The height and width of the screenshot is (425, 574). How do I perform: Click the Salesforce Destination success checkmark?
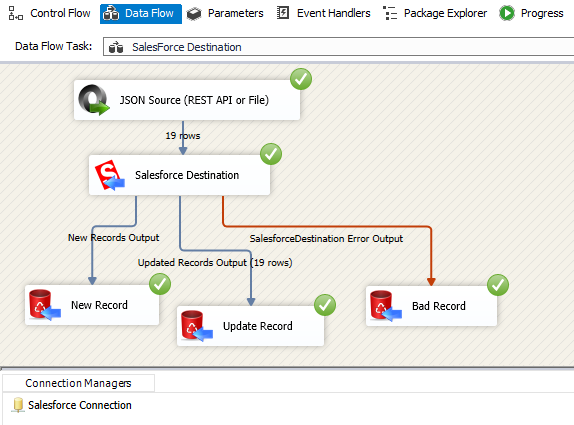[x=271, y=154]
